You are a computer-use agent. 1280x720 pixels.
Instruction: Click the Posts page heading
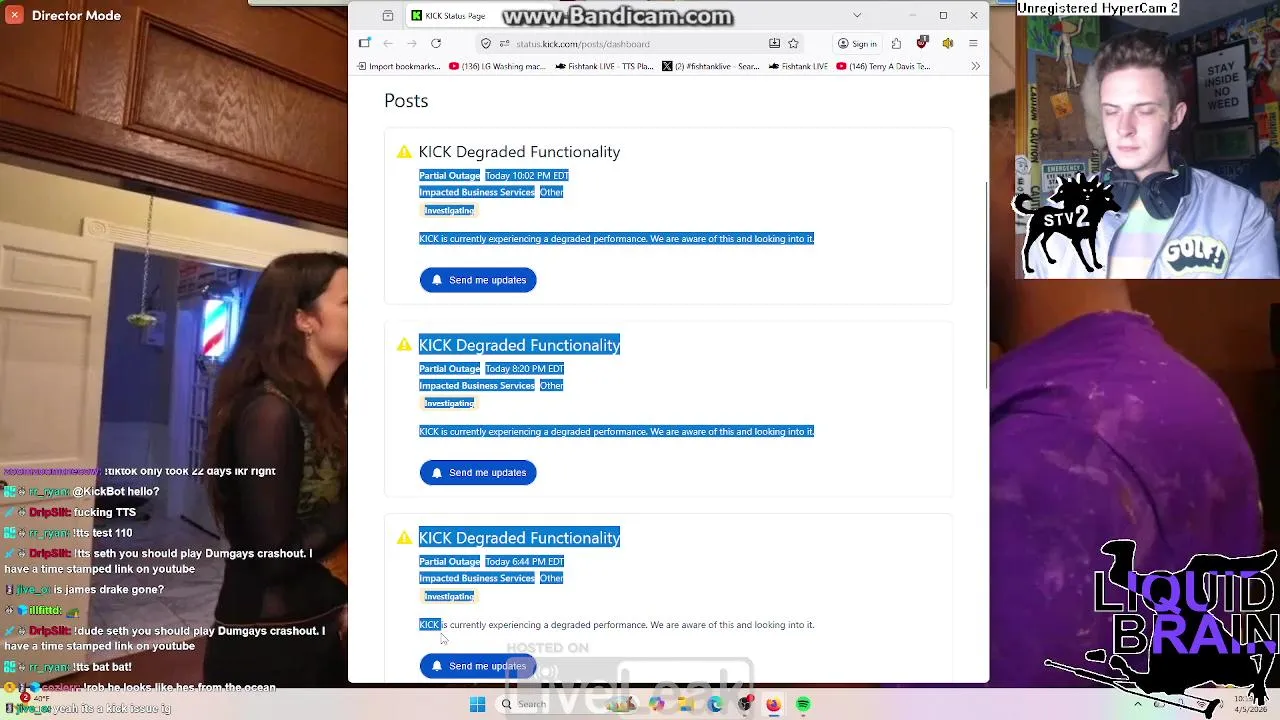coord(406,101)
